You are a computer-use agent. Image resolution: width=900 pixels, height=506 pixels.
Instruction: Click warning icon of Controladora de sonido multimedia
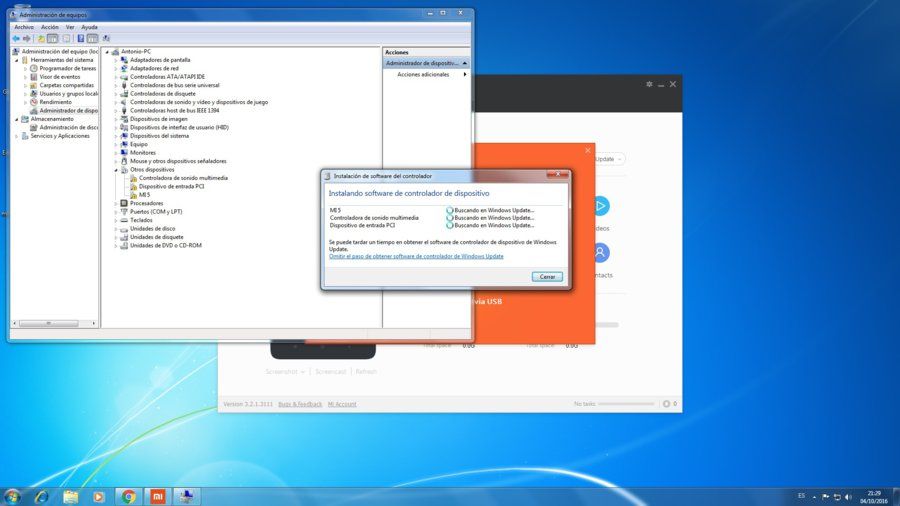133,178
